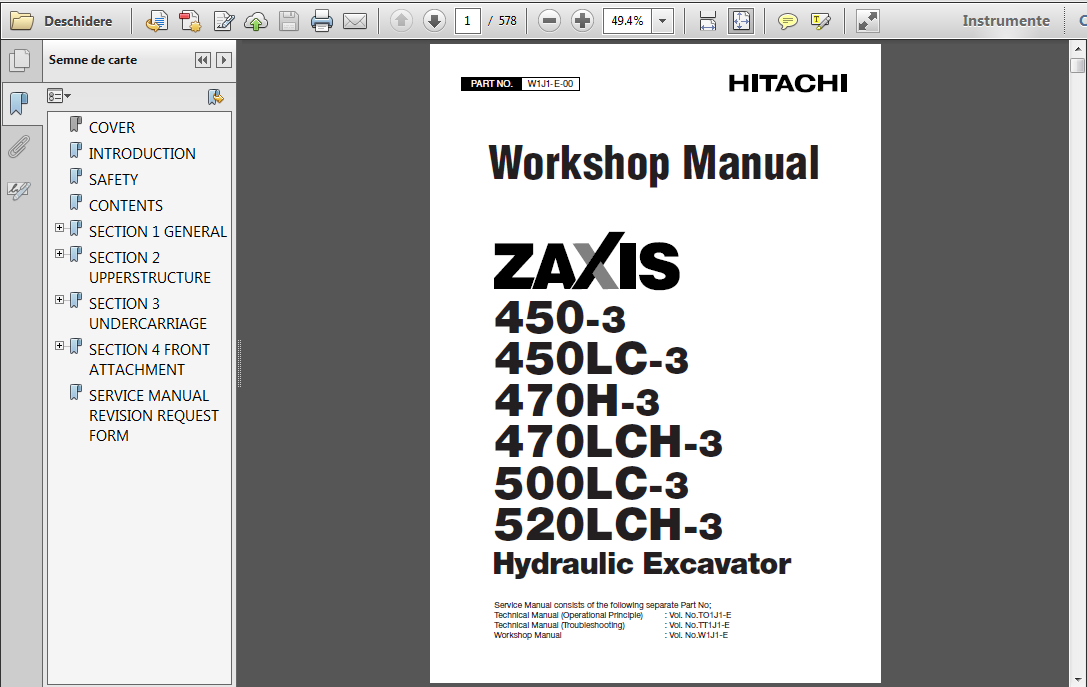This screenshot has height=687, width=1087.
Task: Add a sticky note comment
Action: point(788,21)
